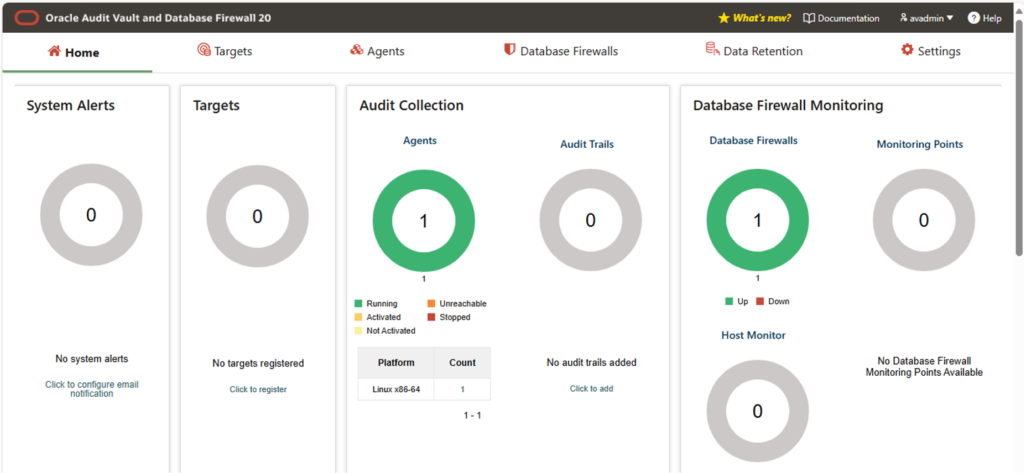This screenshot has width=1024, height=473.
Task: Switch to the Data Retention tab
Action: click(x=754, y=51)
